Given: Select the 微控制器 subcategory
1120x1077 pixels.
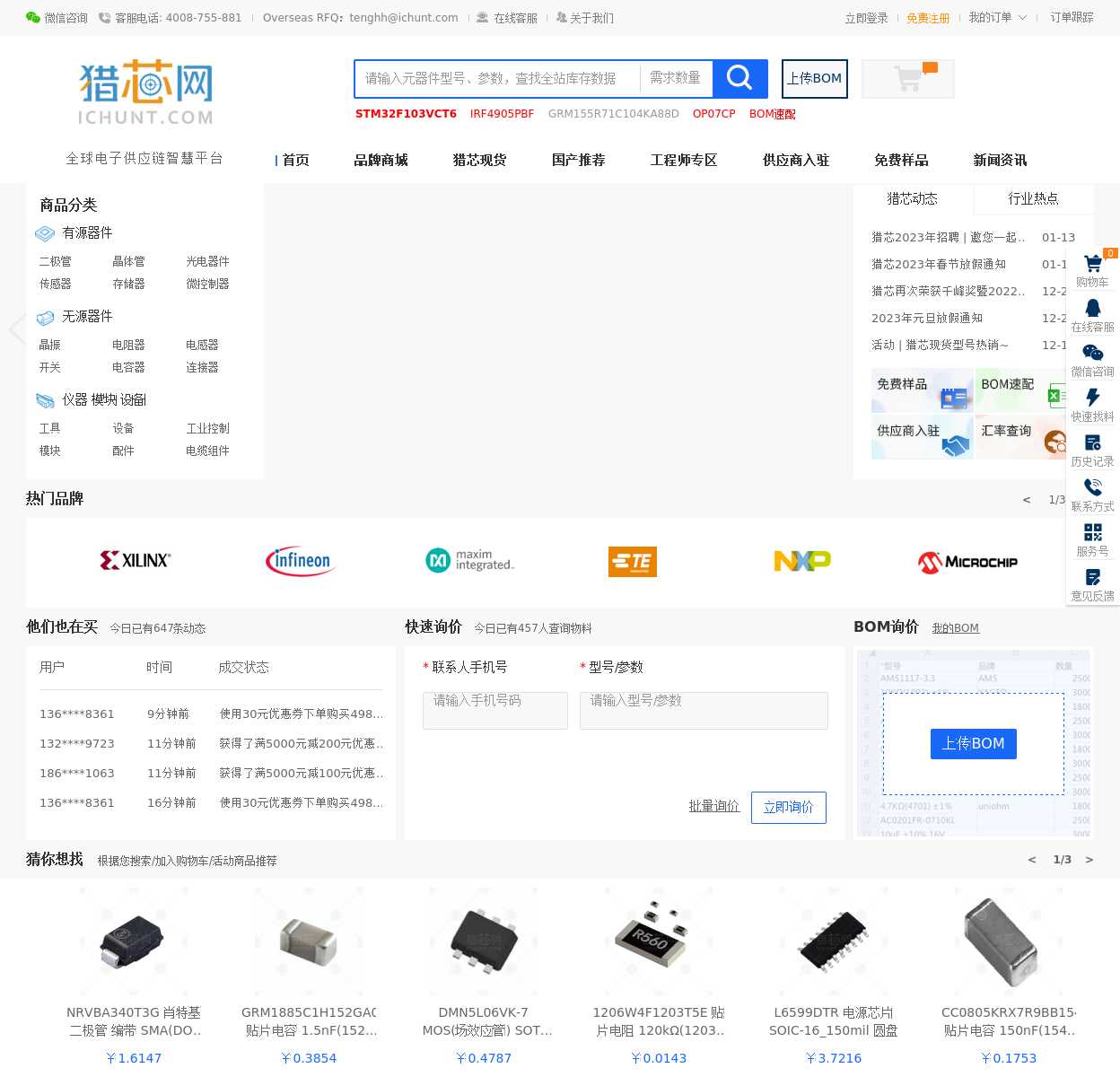Looking at the screenshot, I should 207,284.
